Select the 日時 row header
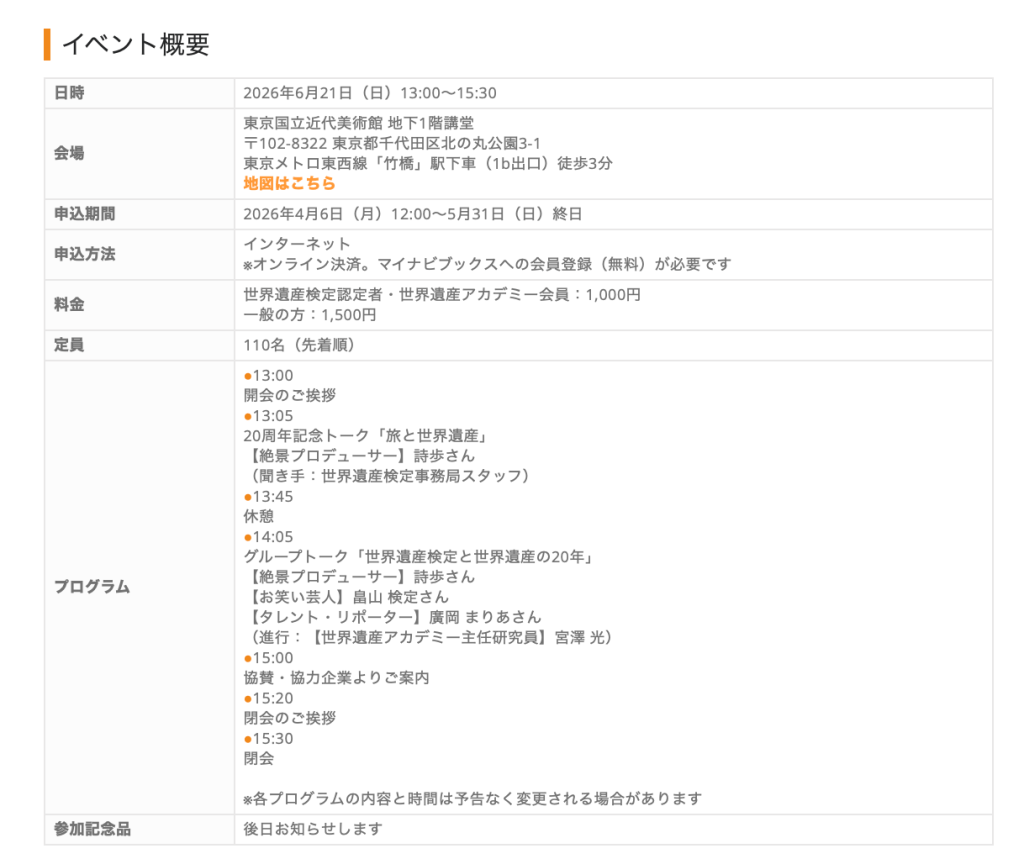 coord(69,93)
